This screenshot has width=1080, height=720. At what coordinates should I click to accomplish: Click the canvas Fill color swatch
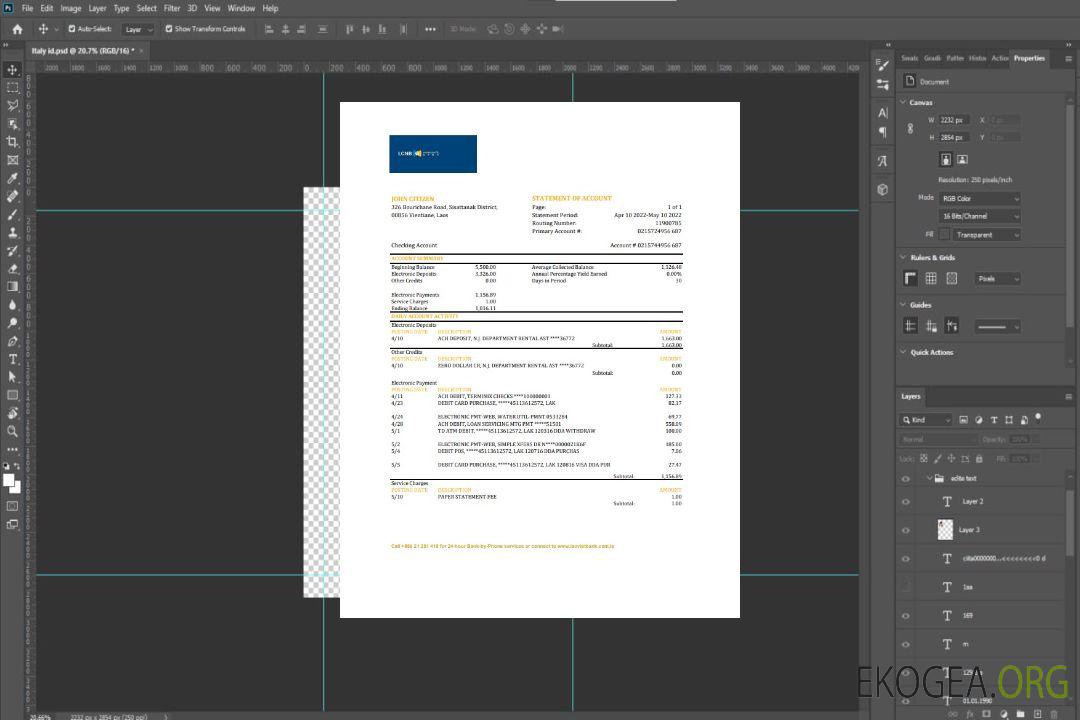[944, 235]
